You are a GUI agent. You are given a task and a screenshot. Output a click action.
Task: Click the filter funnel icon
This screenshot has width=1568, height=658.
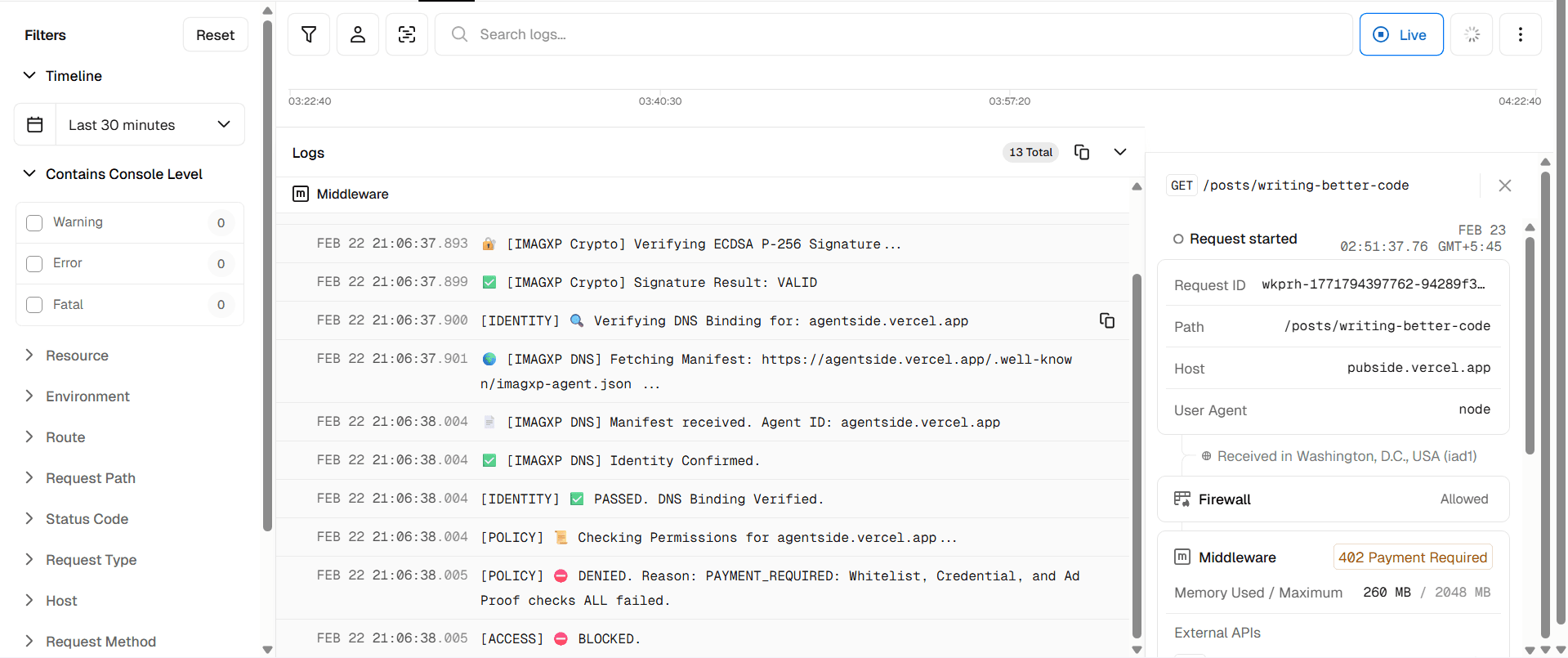coord(309,34)
